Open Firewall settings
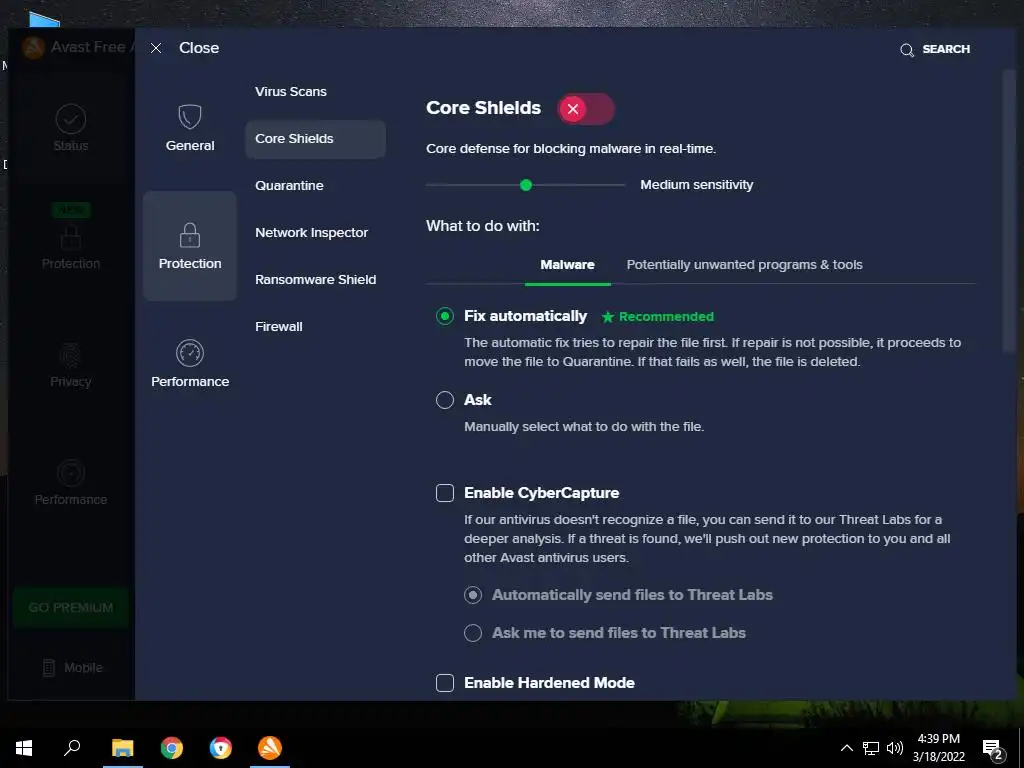The height and width of the screenshot is (768, 1024). [279, 327]
